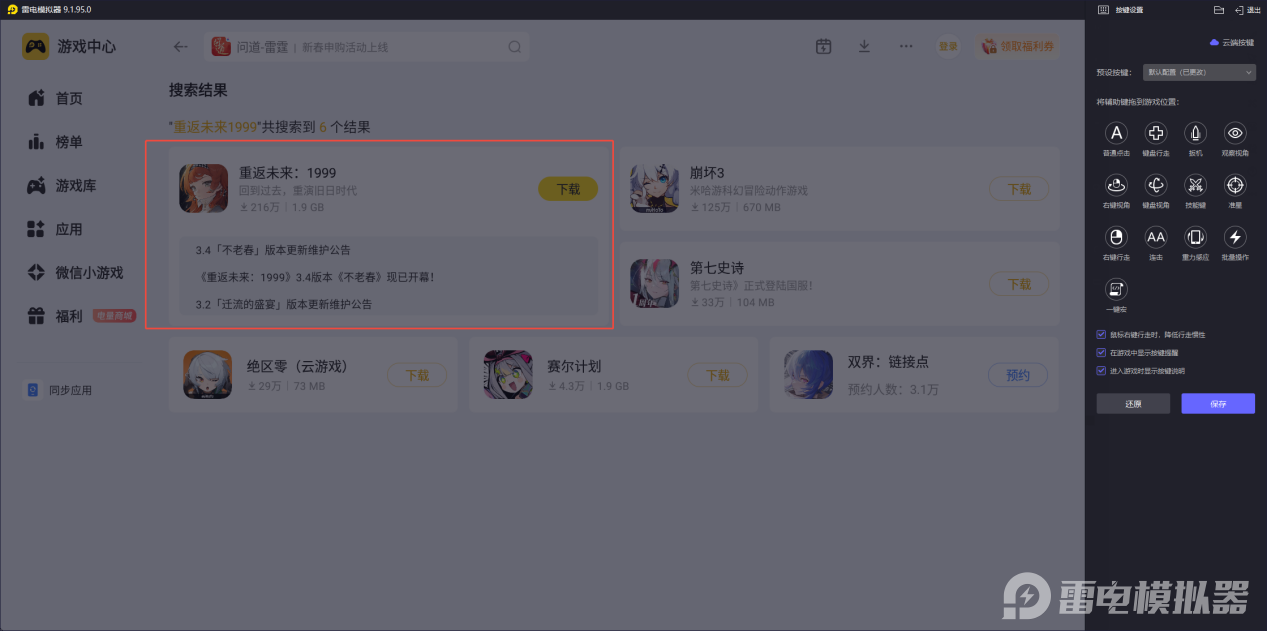This screenshot has height=631, width=1267.
Task: Select the 连击 AA combo icon
Action: coord(1156,237)
